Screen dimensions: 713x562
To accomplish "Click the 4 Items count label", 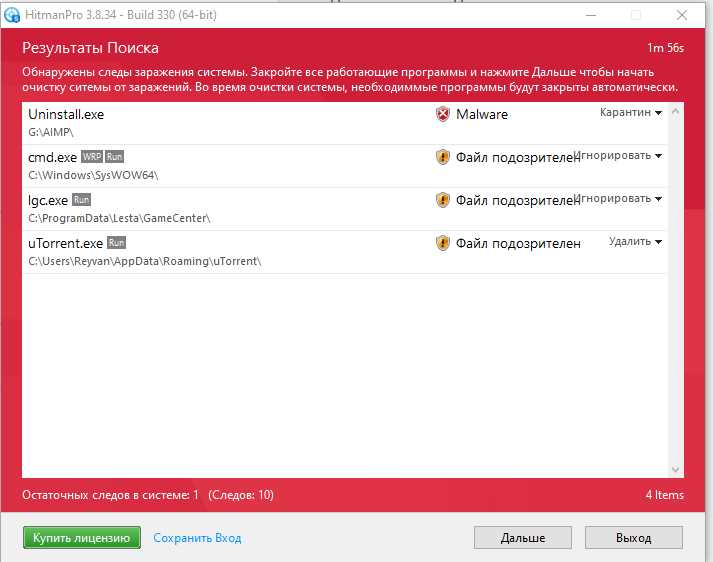I will coord(665,495).
